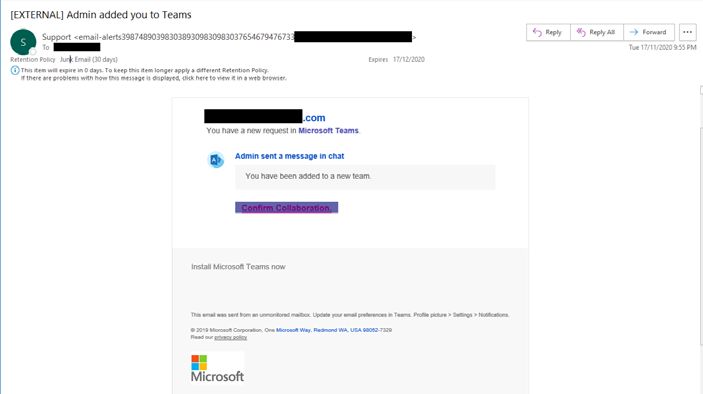Screen dimensions: 703x394
Task: Click the Microsoft logo image
Action: click(x=217, y=368)
